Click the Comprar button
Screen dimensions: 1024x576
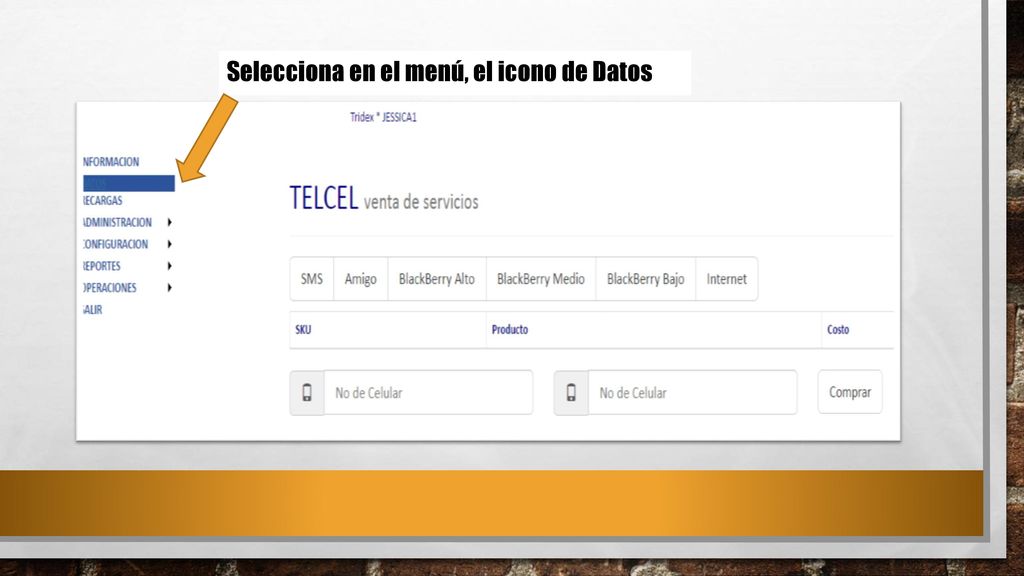tap(850, 392)
